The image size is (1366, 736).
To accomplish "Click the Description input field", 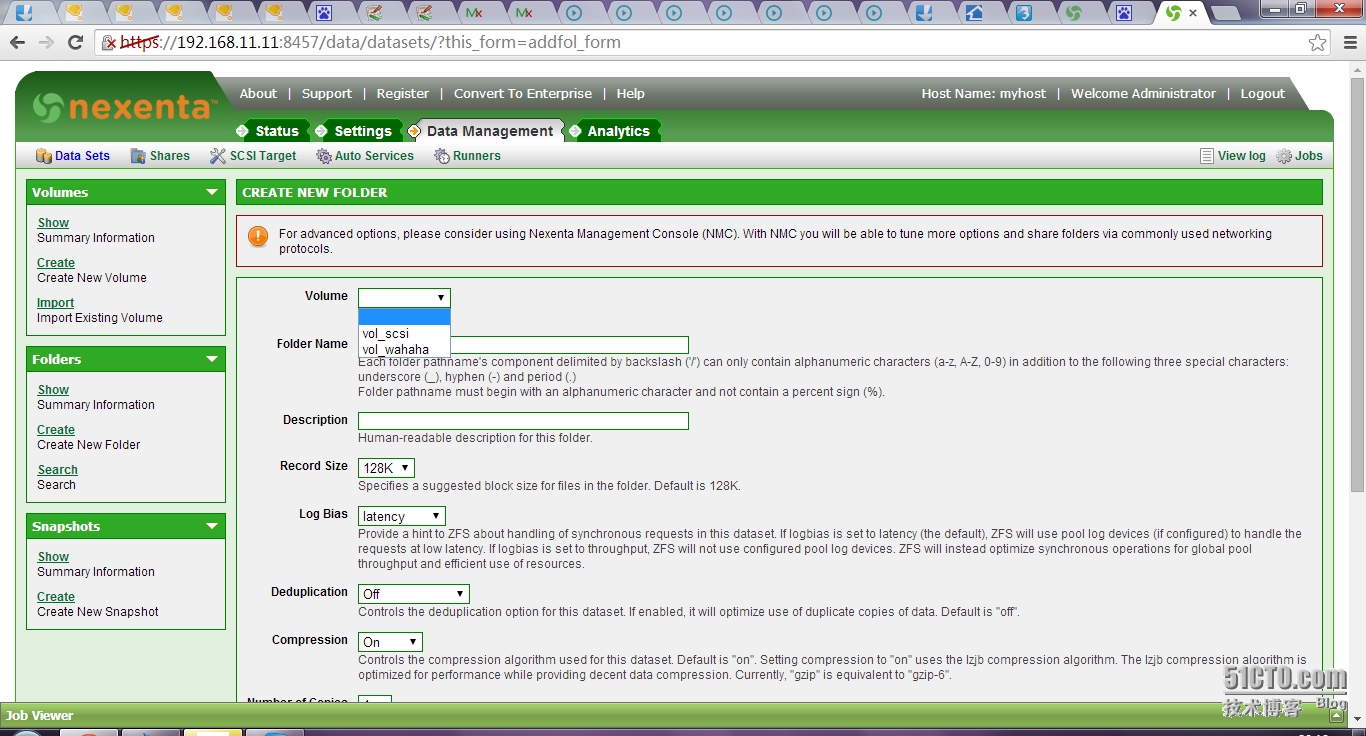I will click(x=523, y=421).
